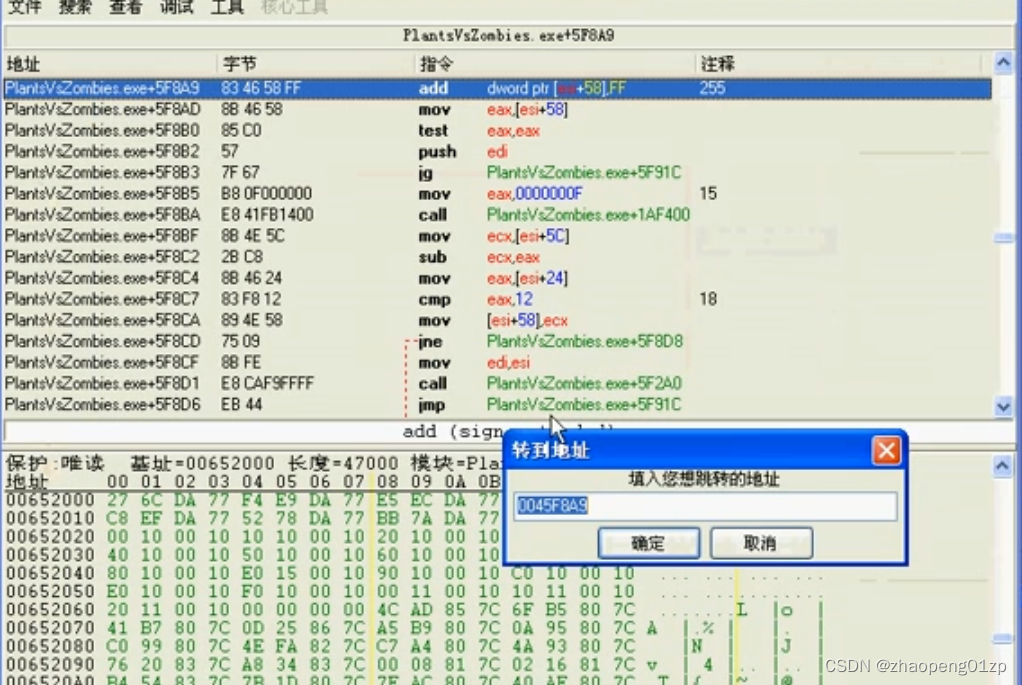Select the jne PlantsVsZombies.exe+5F8D8 row
Screen dimensions: 1022x685
point(497,341)
